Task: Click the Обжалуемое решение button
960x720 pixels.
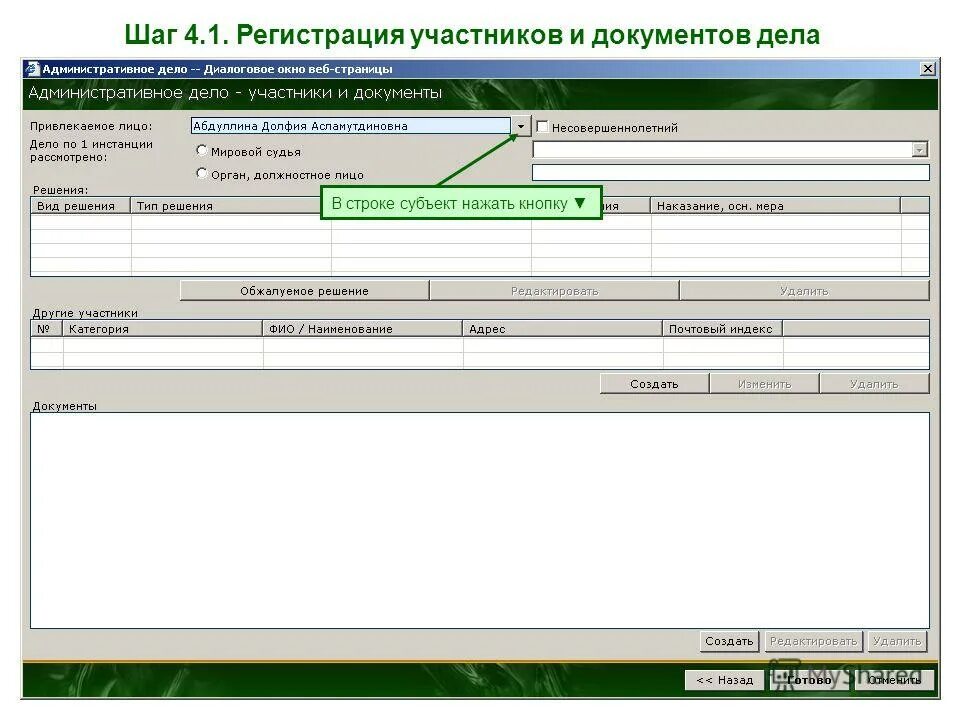Action: pyautogui.click(x=303, y=290)
